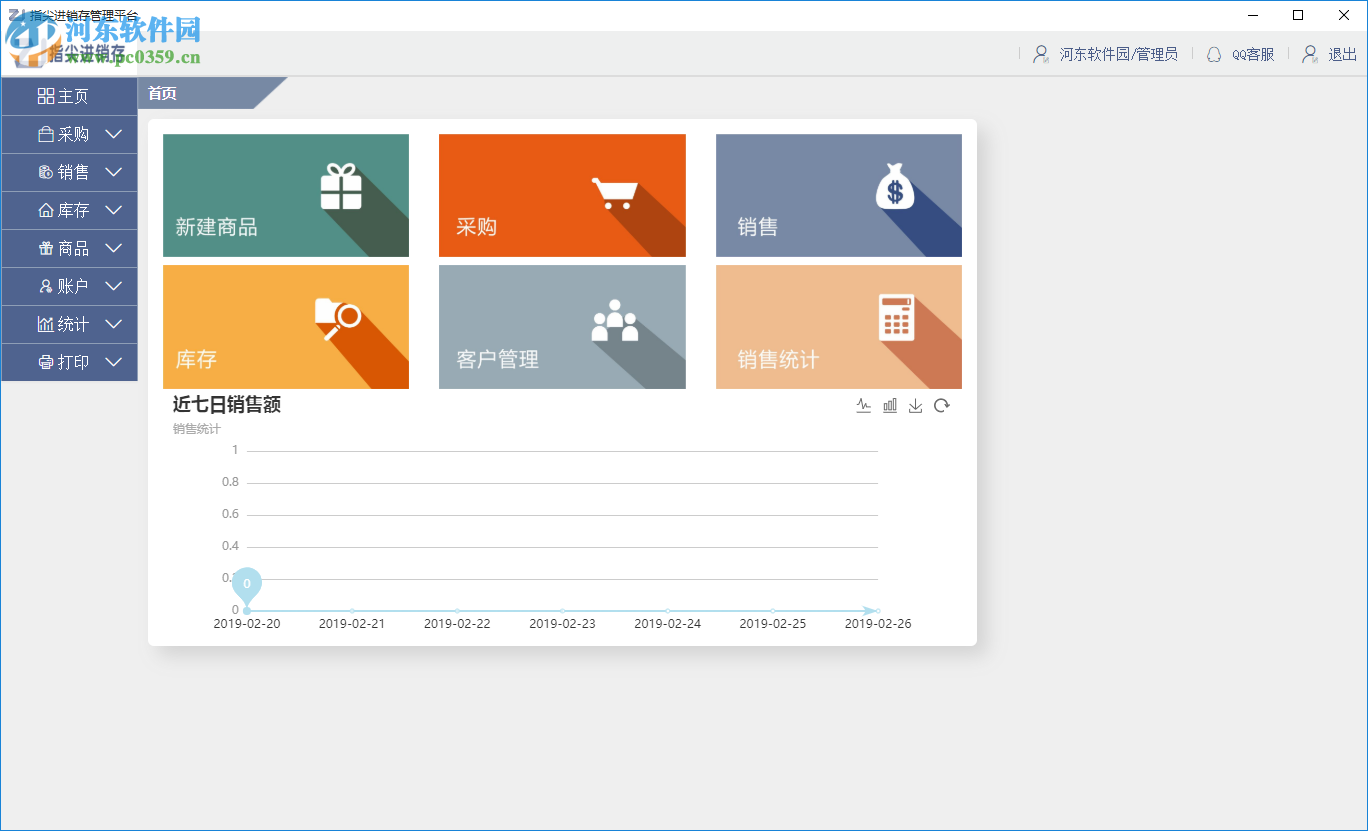Viewport: 1368px width, 831px height.
Task: Click the 销售统计 chart subtitle
Action: coord(197,429)
